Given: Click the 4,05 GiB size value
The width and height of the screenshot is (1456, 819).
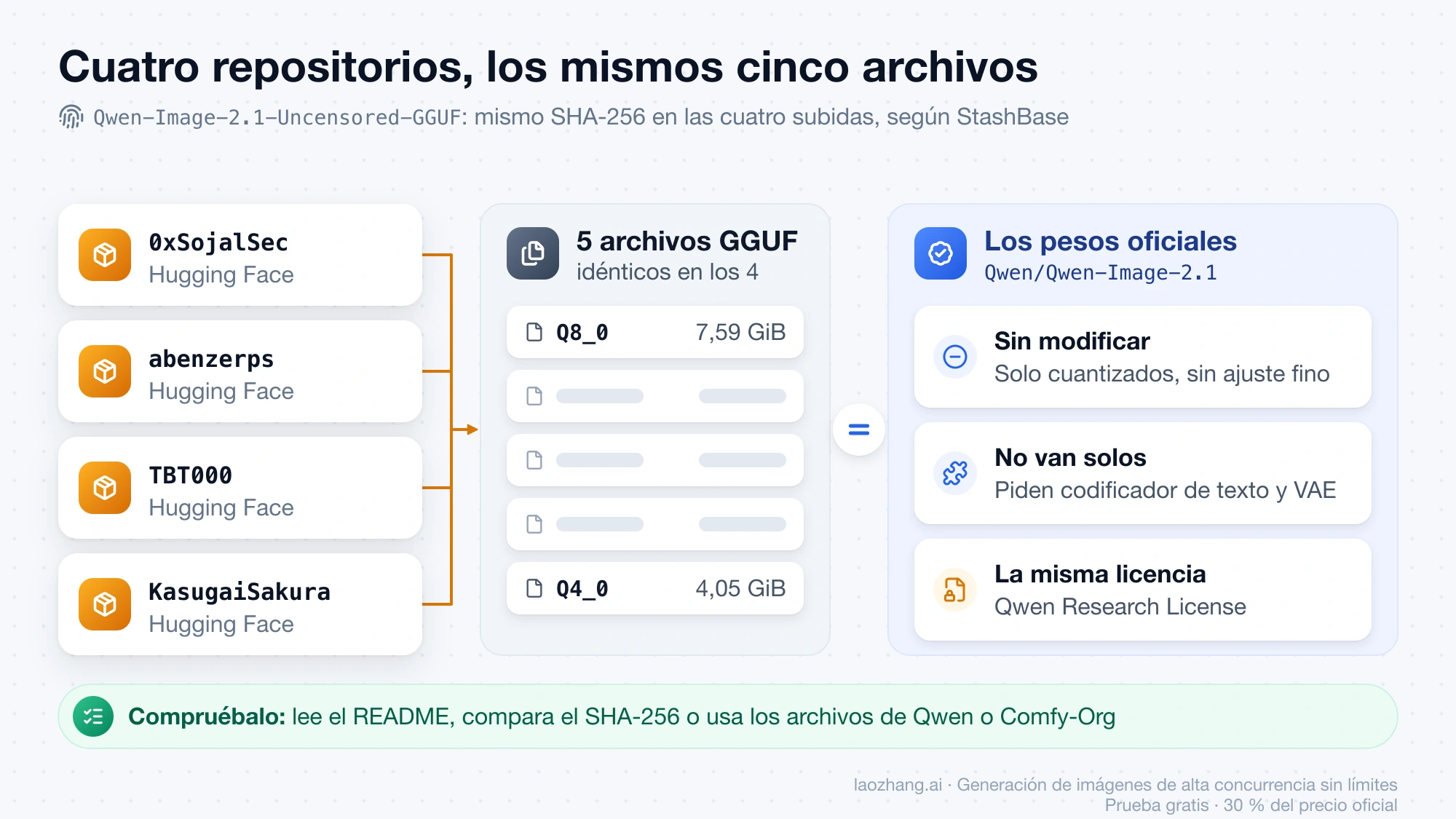Looking at the screenshot, I should 741,588.
